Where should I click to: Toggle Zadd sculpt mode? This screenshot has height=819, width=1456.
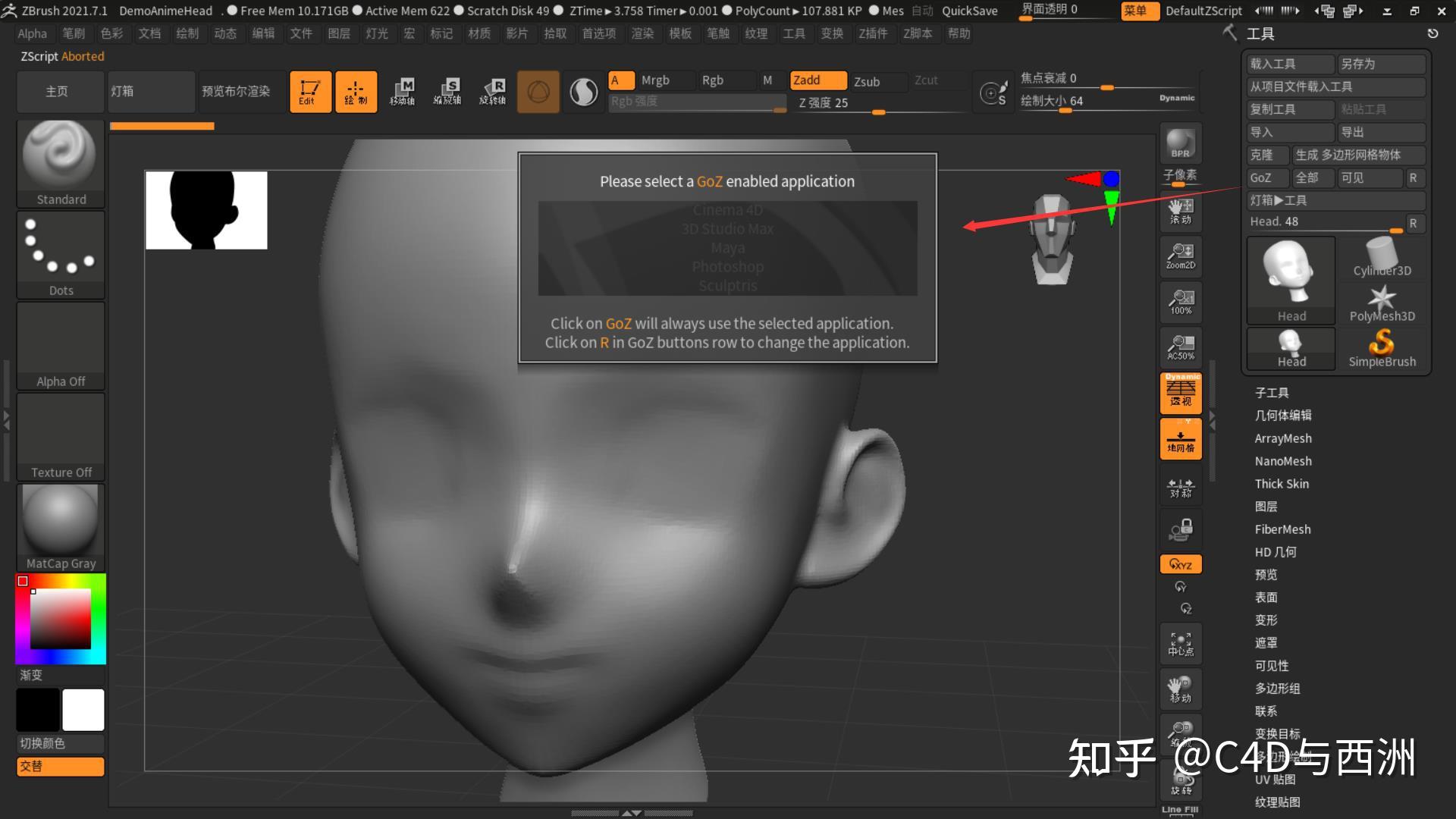pos(817,80)
